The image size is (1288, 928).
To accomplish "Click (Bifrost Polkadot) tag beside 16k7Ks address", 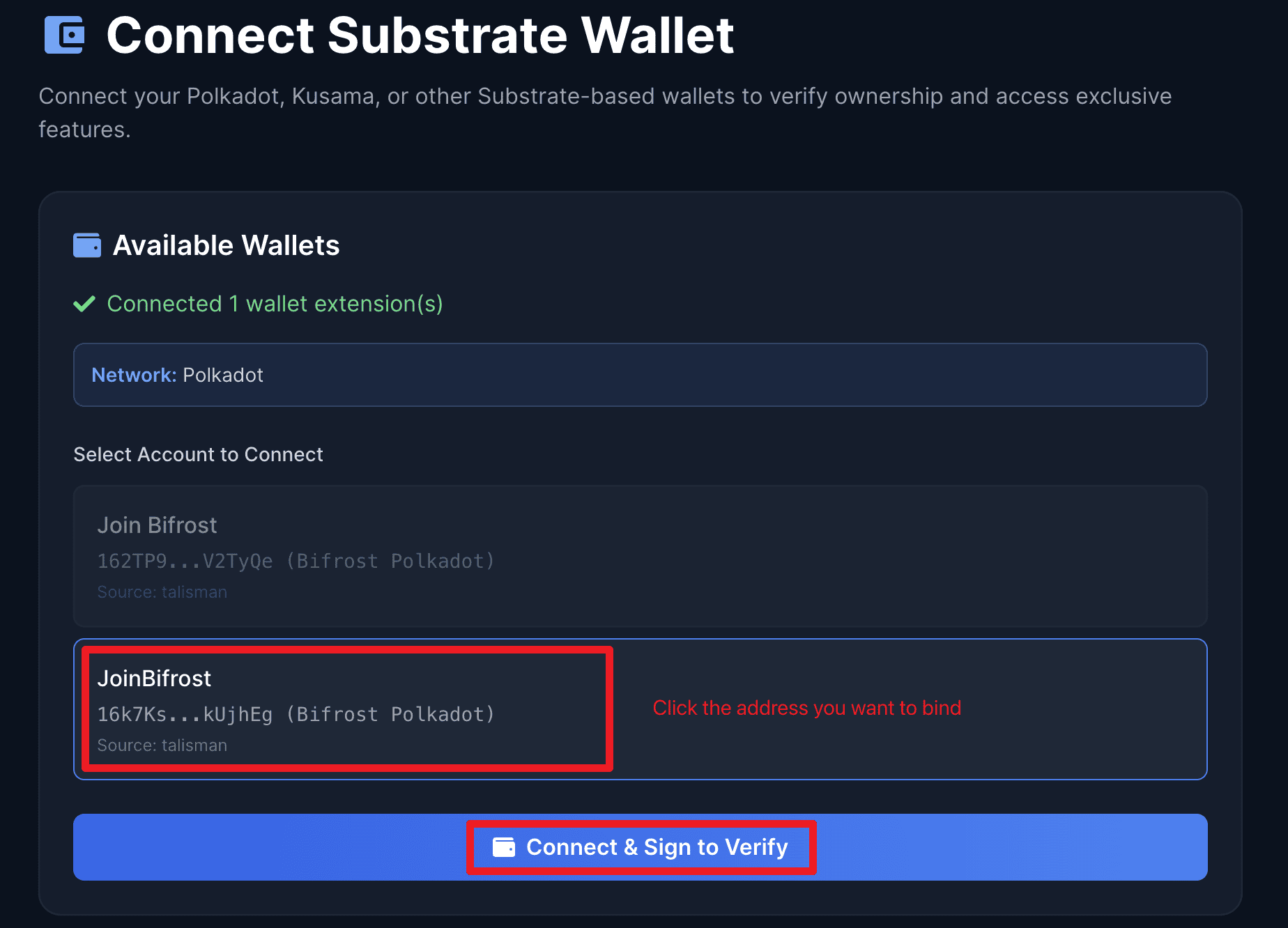I will (390, 715).
